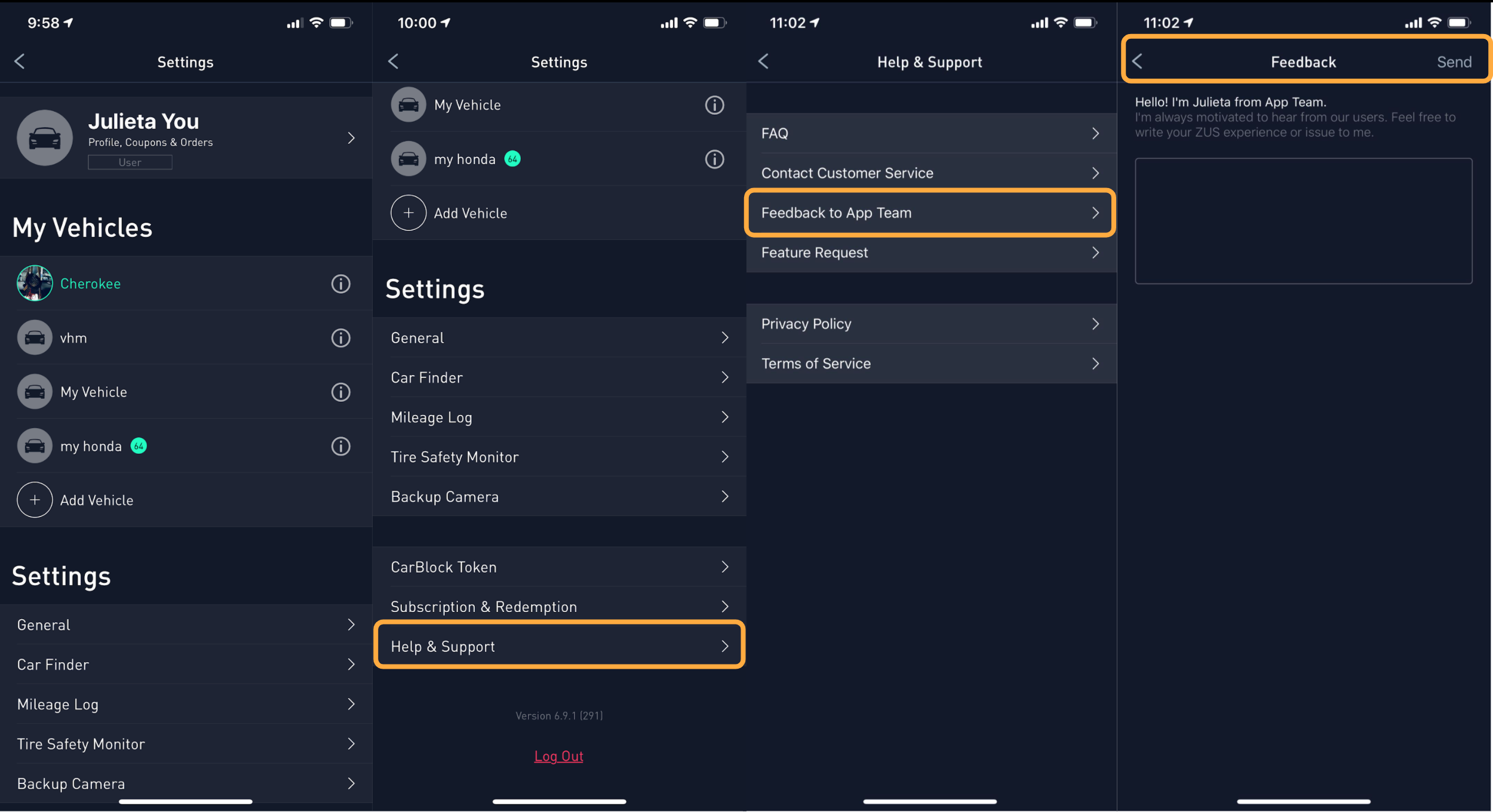The image size is (1493, 812).
Task: Tap Send on Feedback screen
Action: coord(1454,62)
